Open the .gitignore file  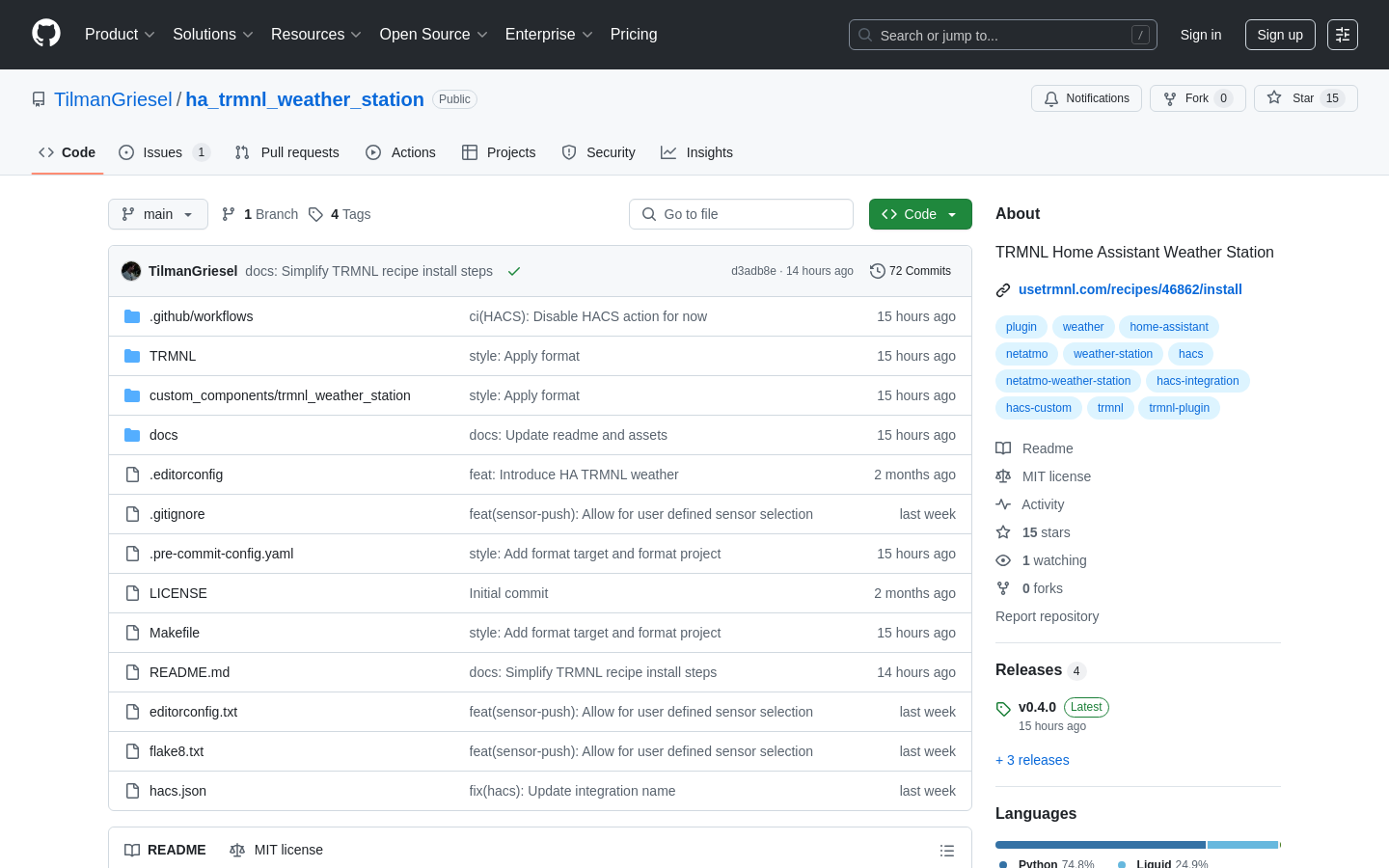coord(177,514)
